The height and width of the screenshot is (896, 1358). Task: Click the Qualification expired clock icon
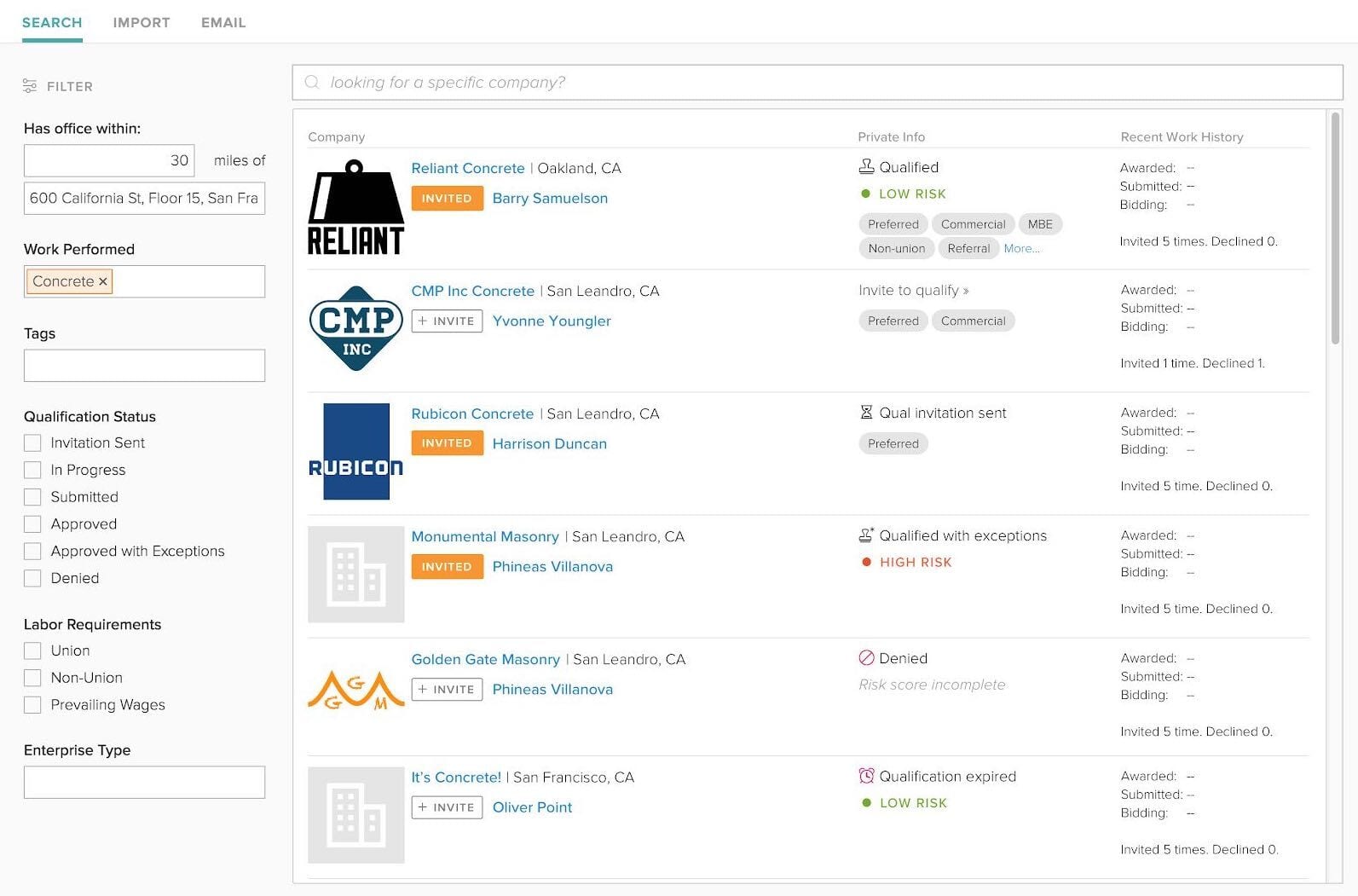[x=866, y=776]
